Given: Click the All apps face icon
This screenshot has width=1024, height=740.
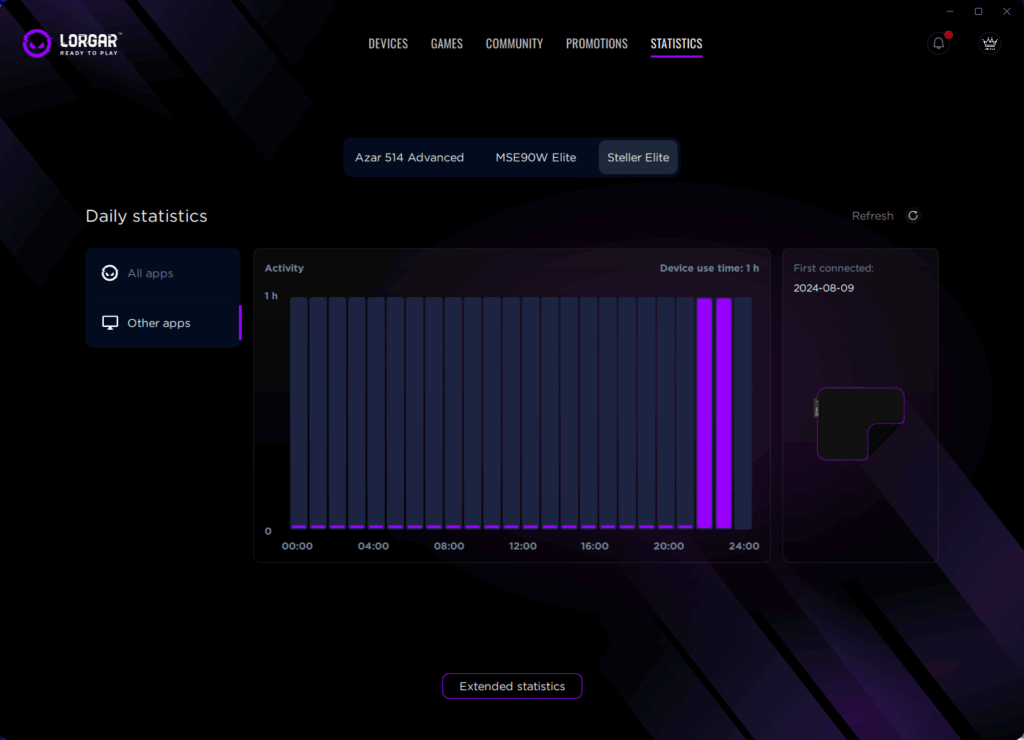Looking at the screenshot, I should pyautogui.click(x=110, y=273).
